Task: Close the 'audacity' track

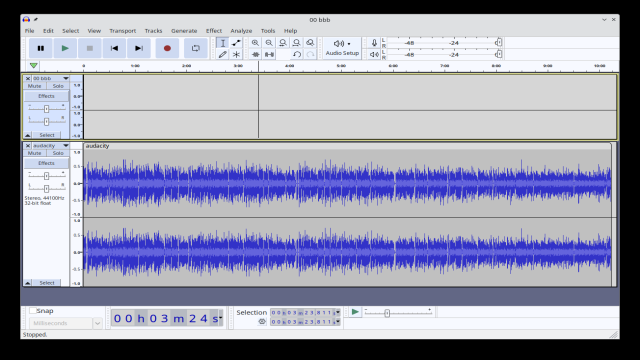Action: 28,145
